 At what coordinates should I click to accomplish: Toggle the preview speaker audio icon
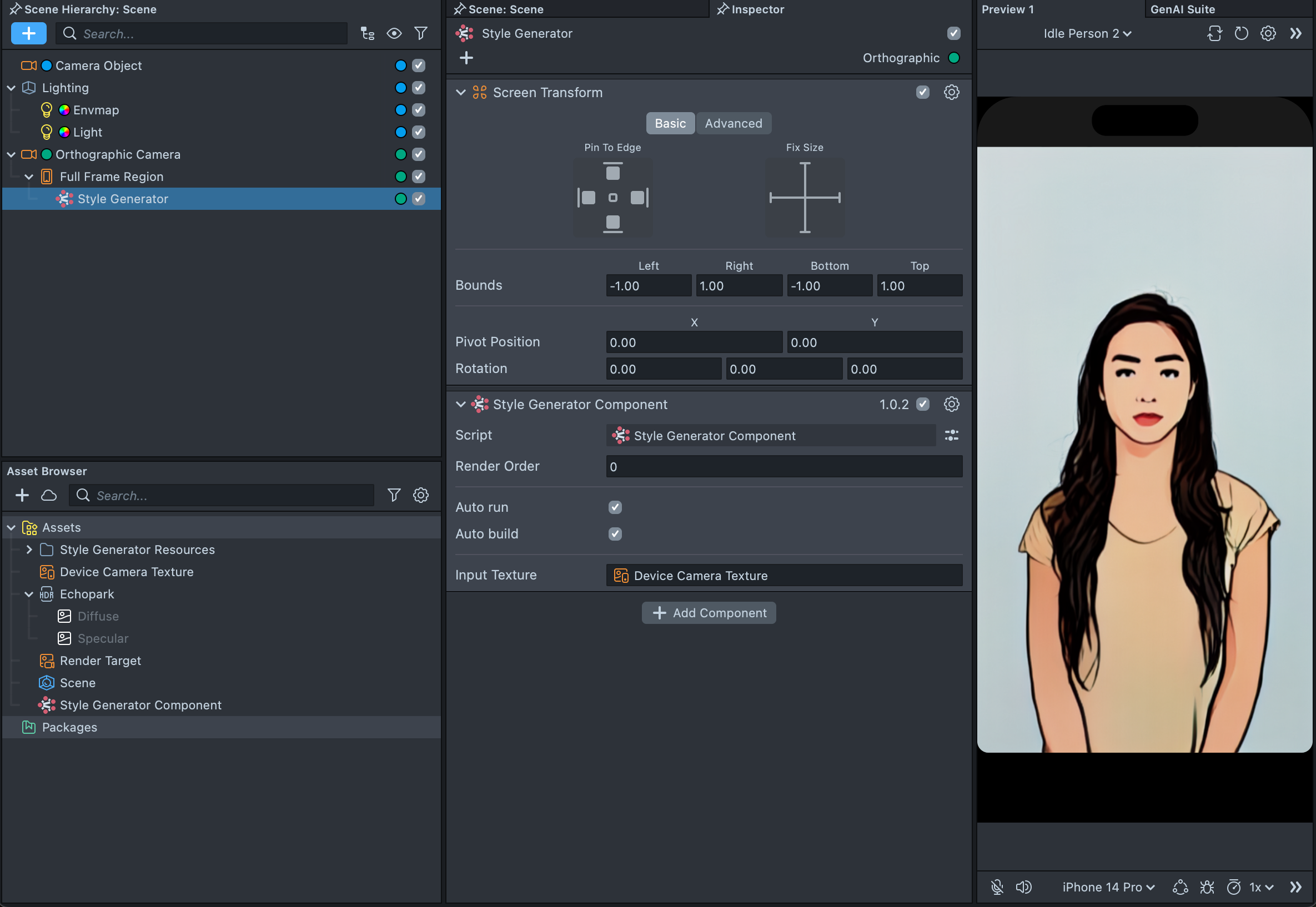(x=1023, y=887)
